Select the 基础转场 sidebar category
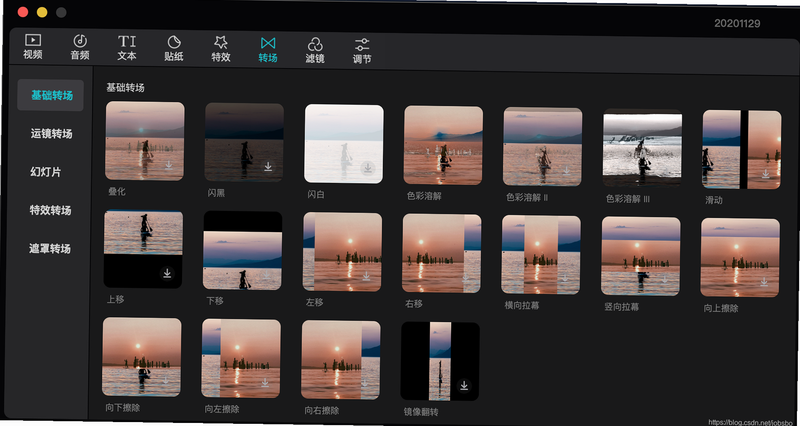Viewport: 800px width, 426px height. pyautogui.click(x=51, y=95)
